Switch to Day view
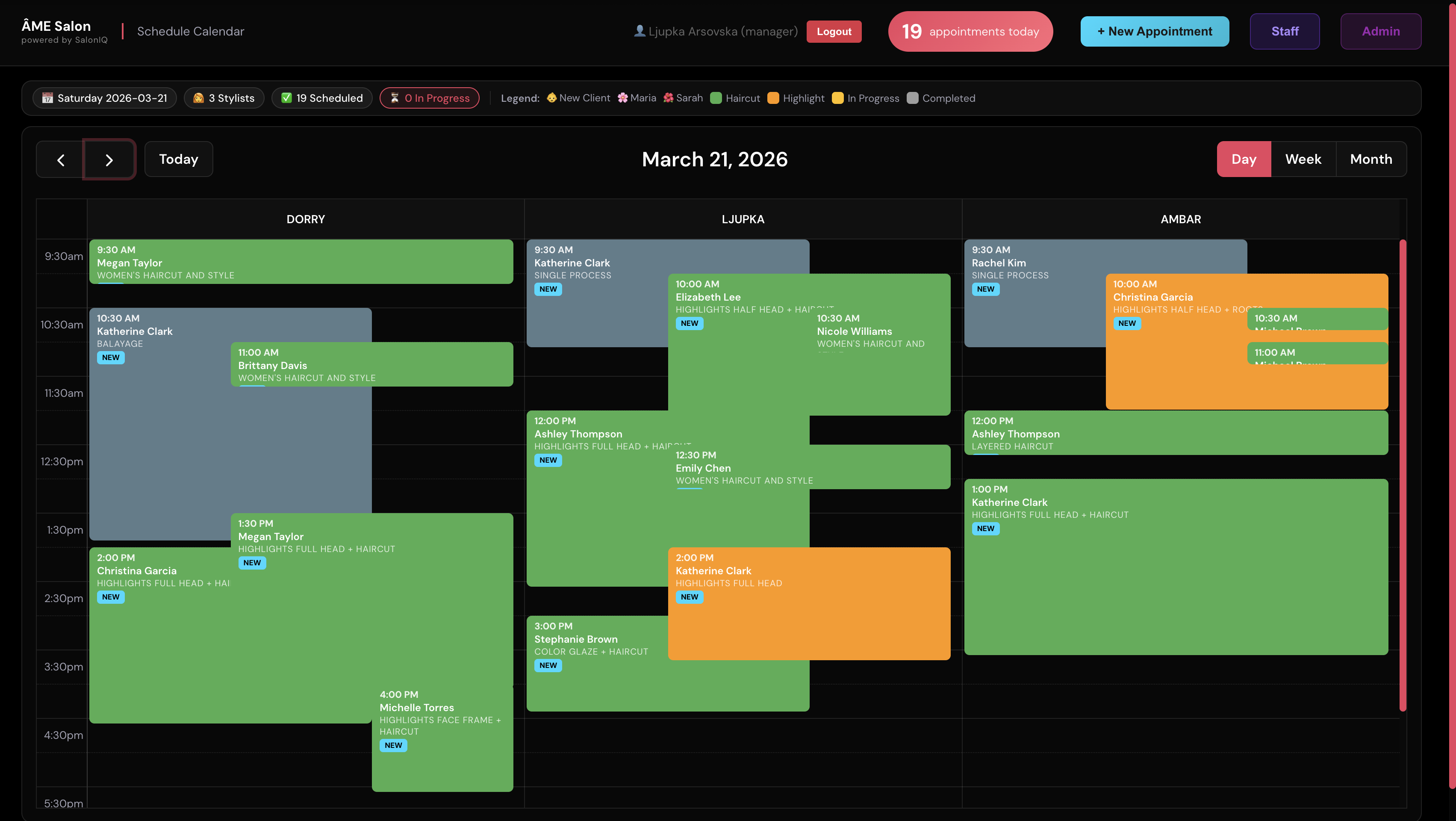Screen dimensions: 1456x821 1244,159
